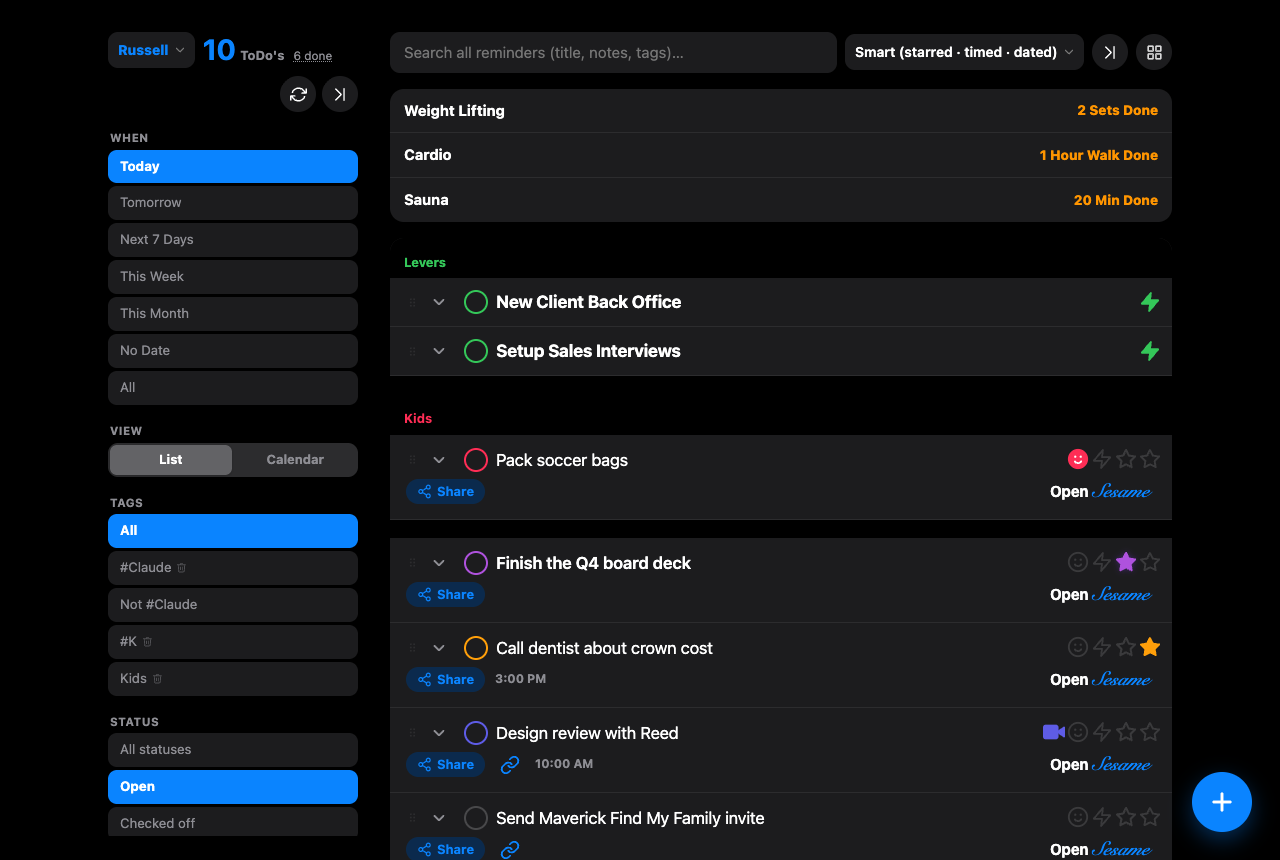The width and height of the screenshot is (1280, 860).
Task: Open the Russell user dropdown
Action: click(151, 50)
